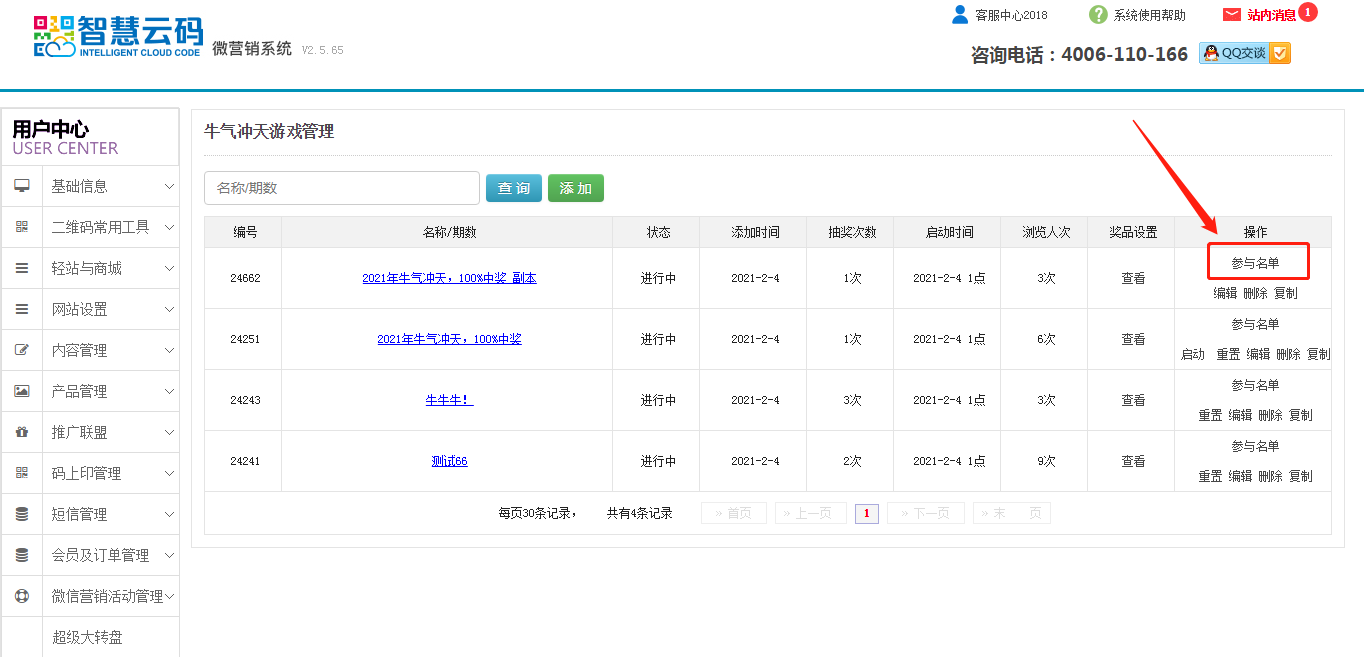Click the gift icon beside 推广联盟
1364x657 pixels.
click(22, 432)
